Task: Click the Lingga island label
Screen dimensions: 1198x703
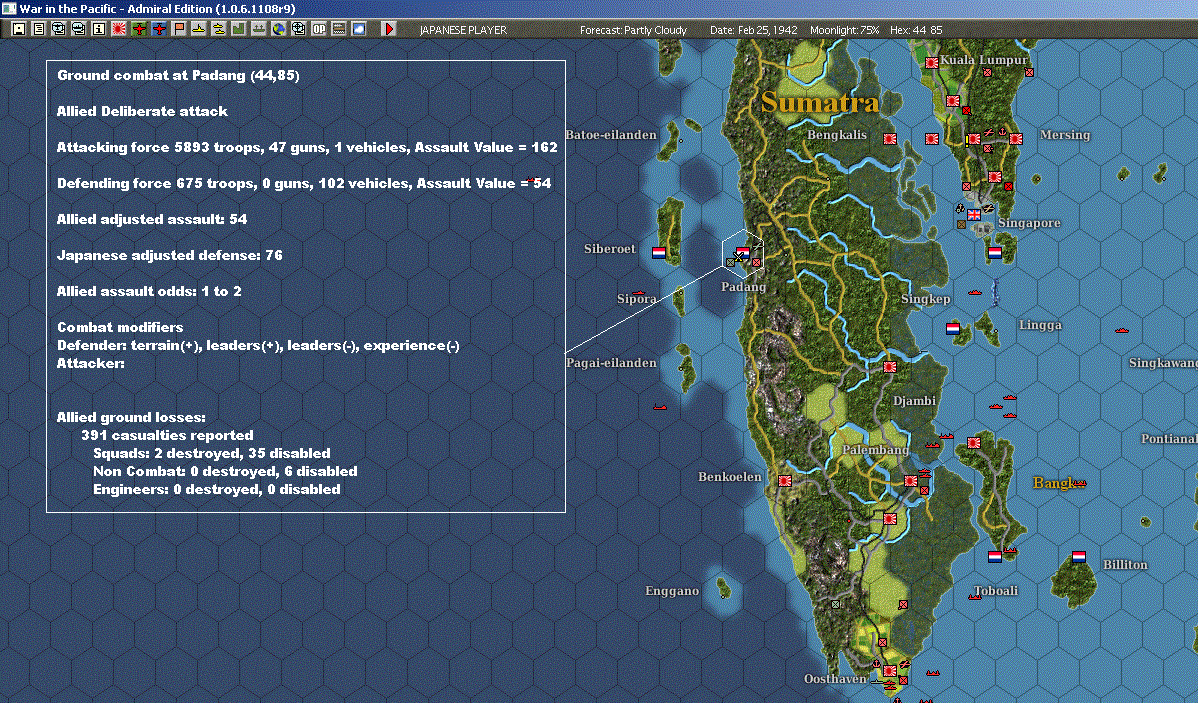Action: point(1040,325)
